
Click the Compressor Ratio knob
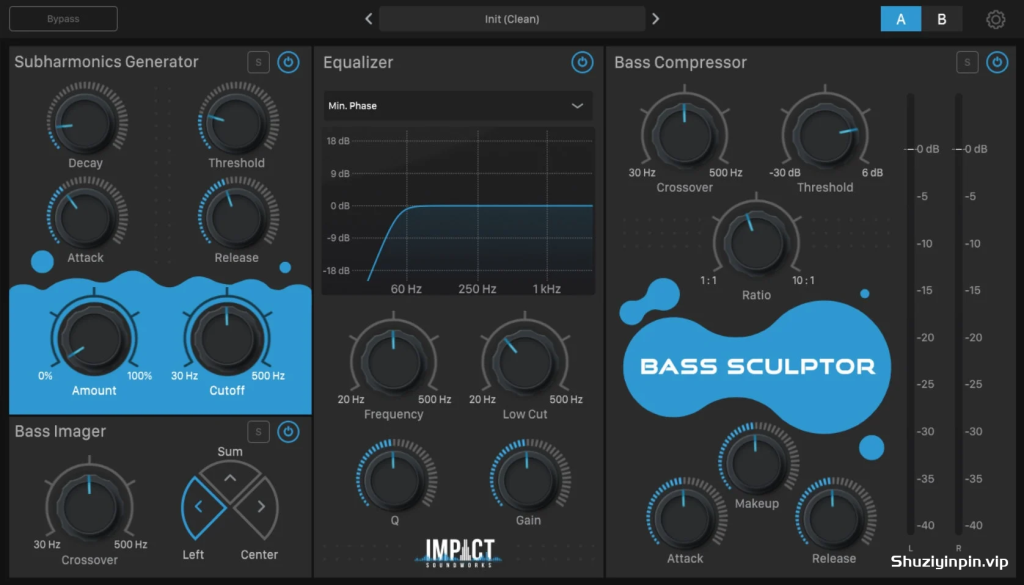click(x=756, y=243)
